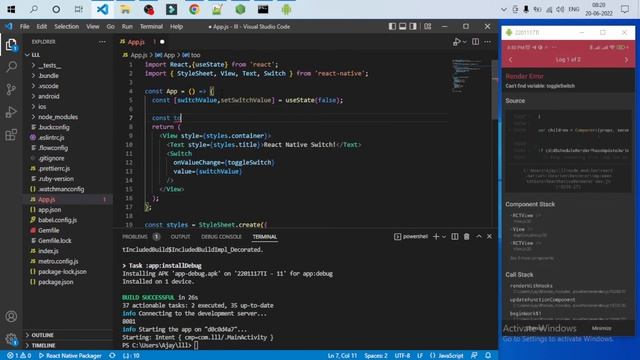Open Google Chrome from taskbar

(194, 9)
